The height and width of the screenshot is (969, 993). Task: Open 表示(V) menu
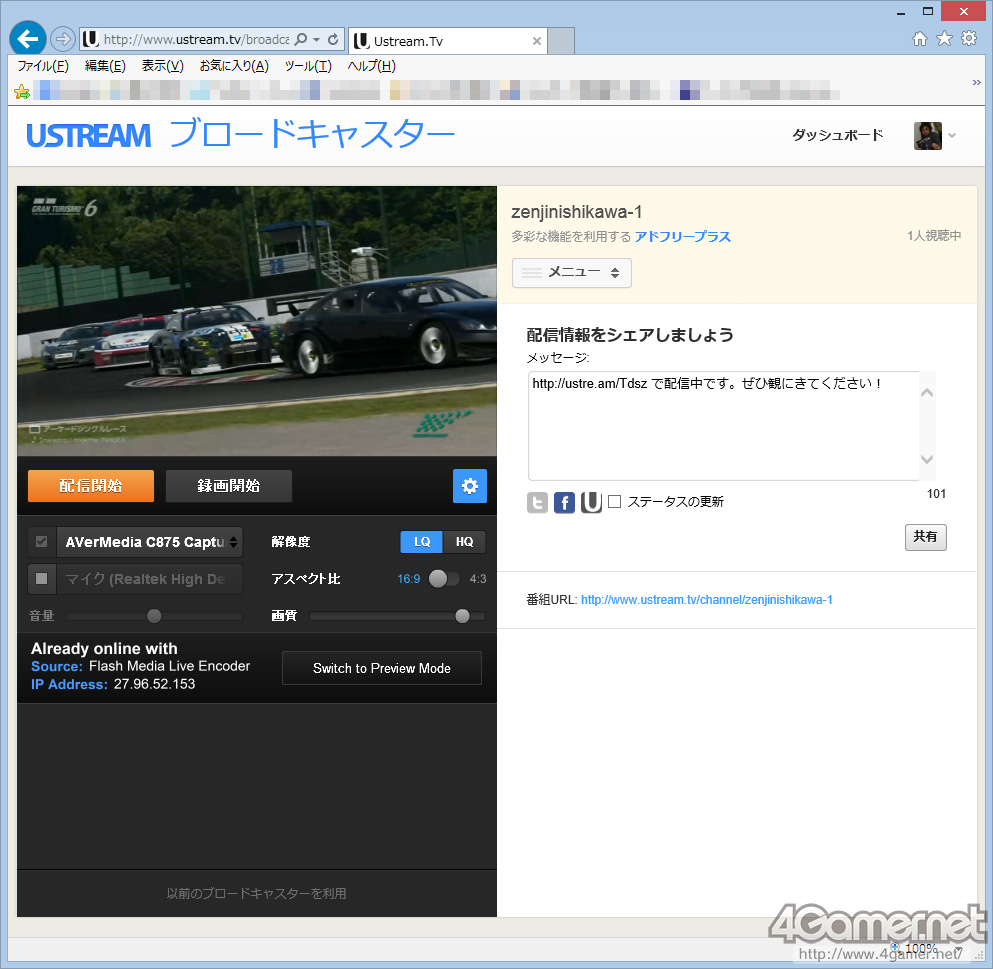point(162,66)
